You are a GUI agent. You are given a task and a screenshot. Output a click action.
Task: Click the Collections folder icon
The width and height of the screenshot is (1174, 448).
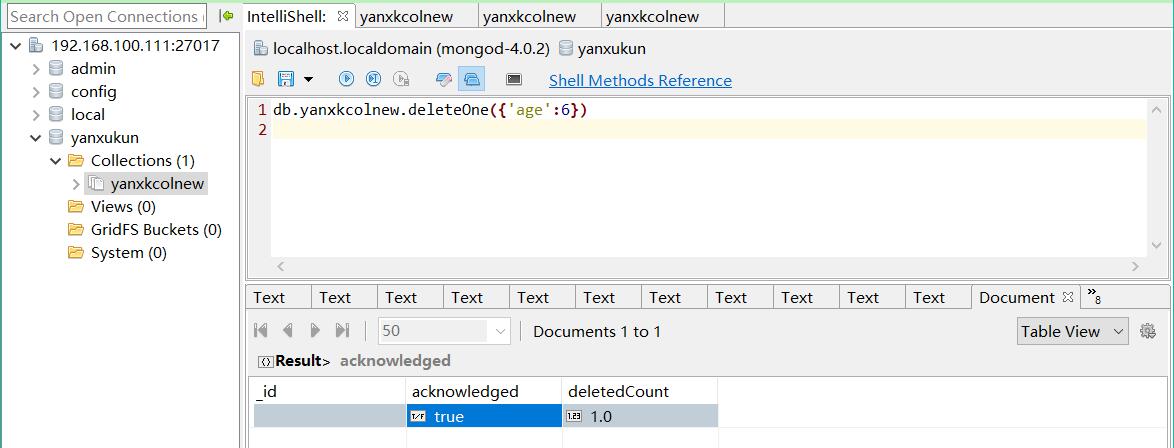pyautogui.click(x=76, y=160)
